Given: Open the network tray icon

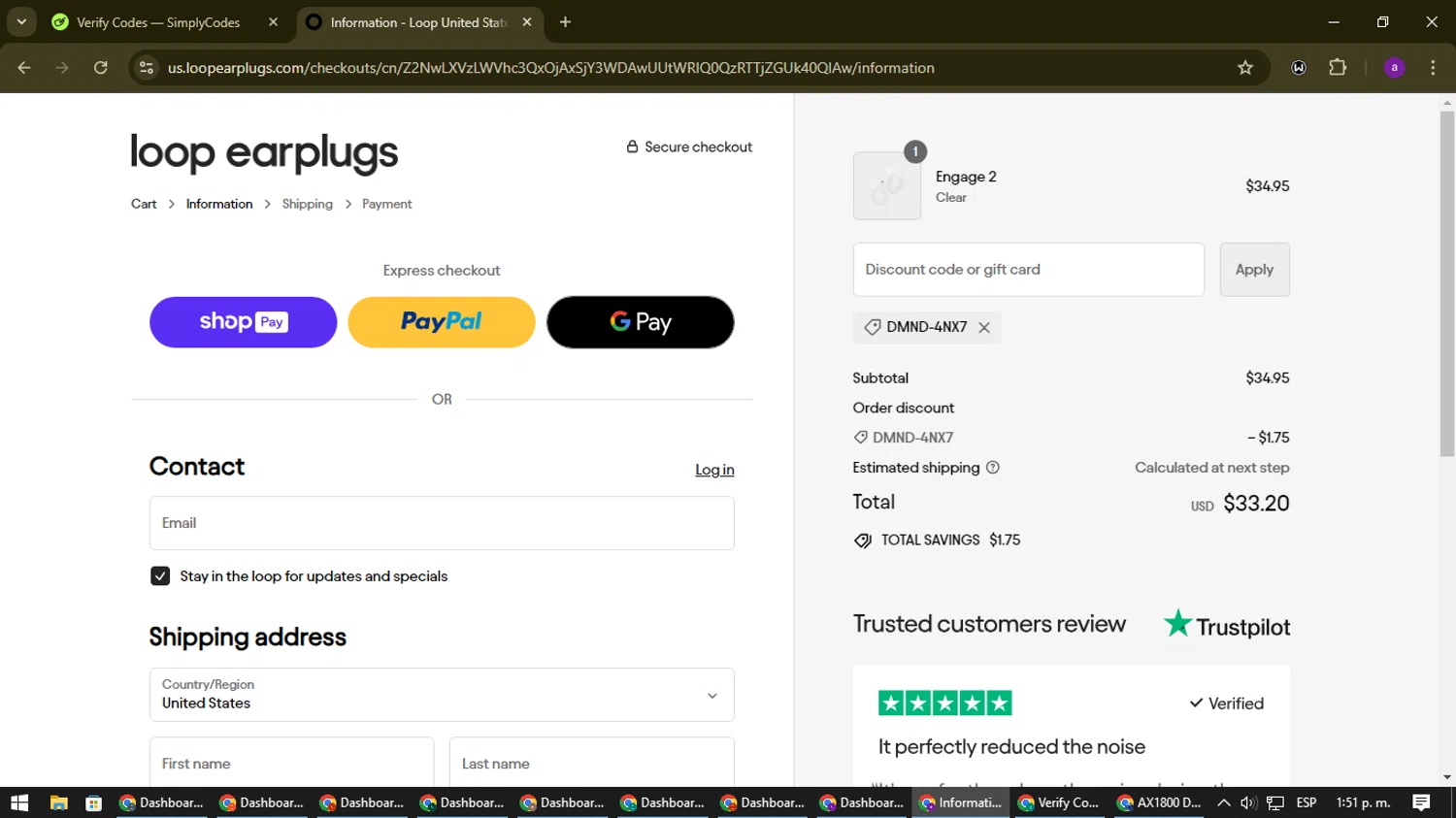Looking at the screenshot, I should (x=1275, y=802).
